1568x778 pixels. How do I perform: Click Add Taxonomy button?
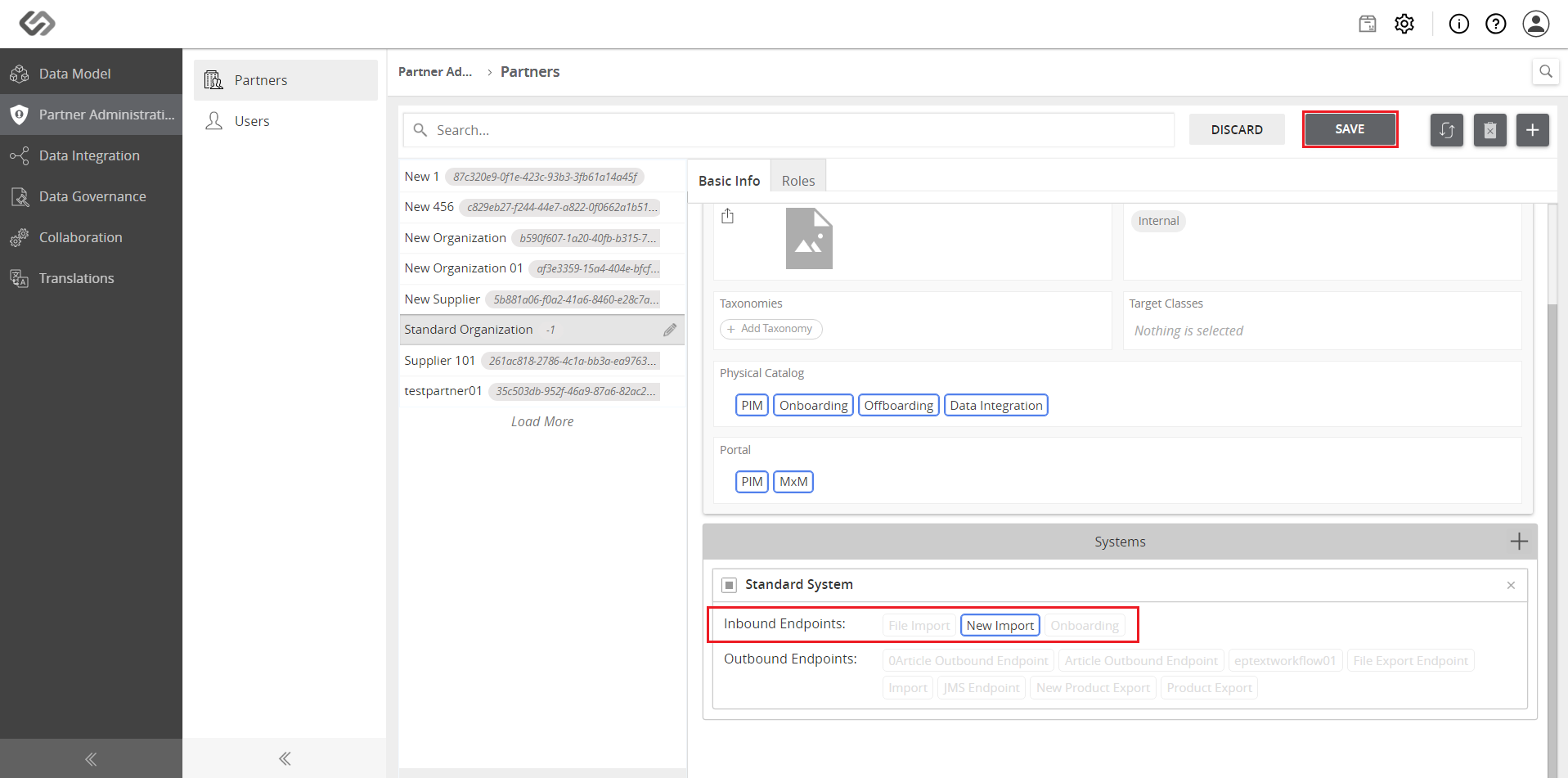(771, 329)
